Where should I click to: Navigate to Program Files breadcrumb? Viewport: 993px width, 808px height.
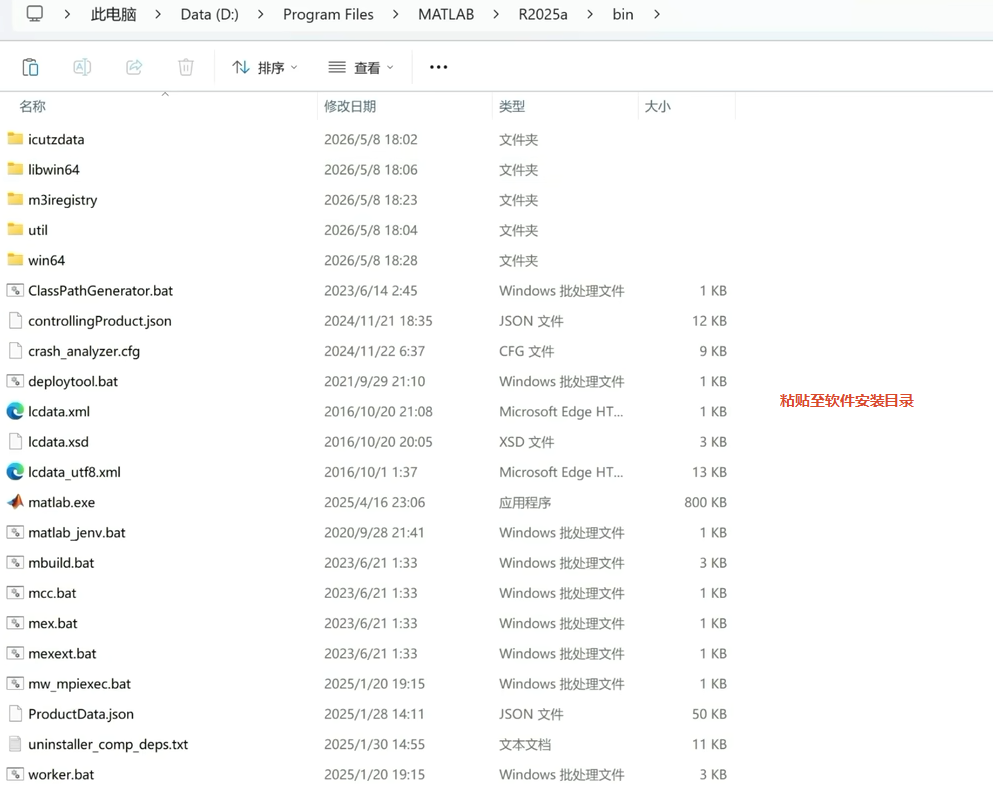328,14
